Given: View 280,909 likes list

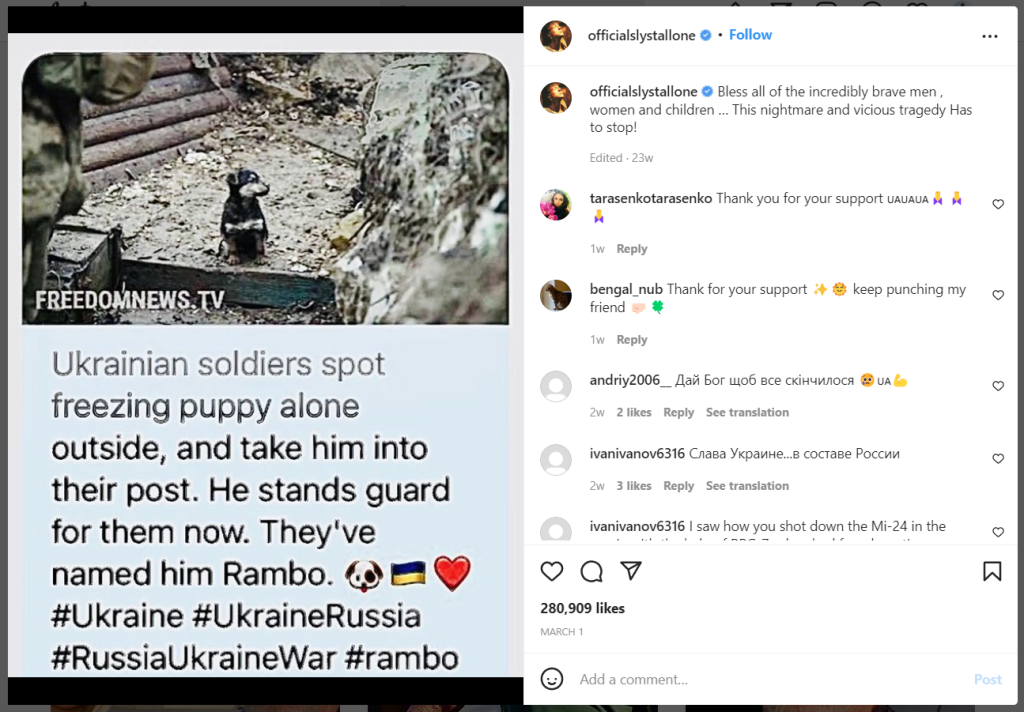Looking at the screenshot, I should (583, 608).
